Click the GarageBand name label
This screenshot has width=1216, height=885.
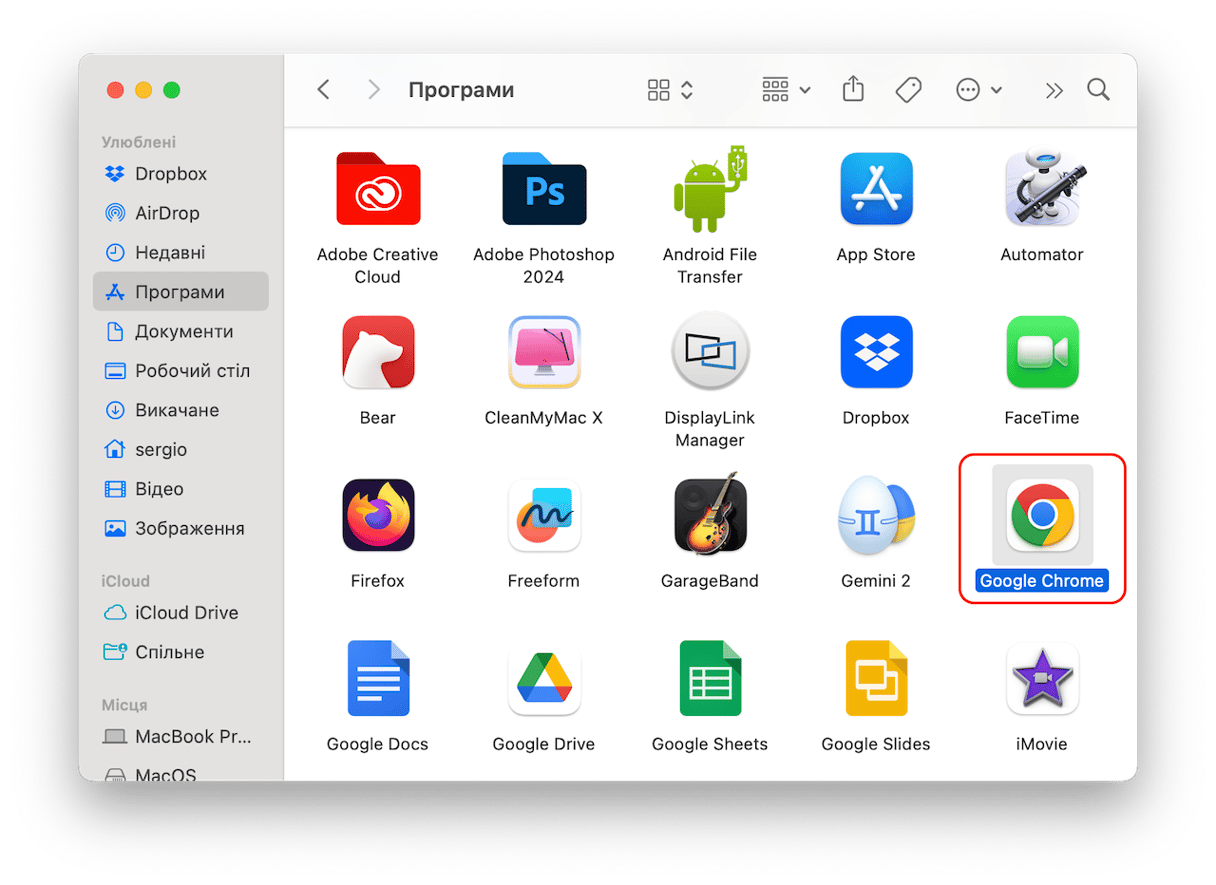(x=710, y=581)
